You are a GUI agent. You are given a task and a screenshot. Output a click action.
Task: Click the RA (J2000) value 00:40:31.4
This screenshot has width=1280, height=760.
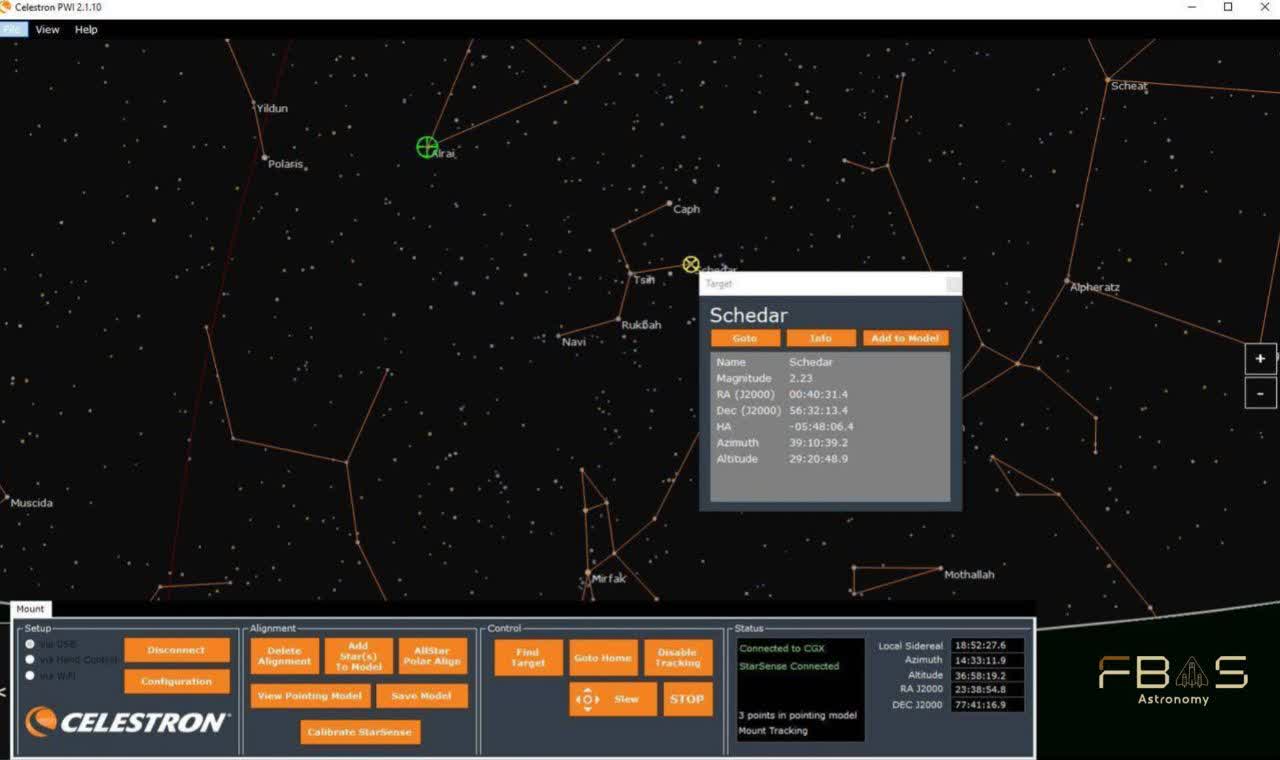tap(818, 395)
